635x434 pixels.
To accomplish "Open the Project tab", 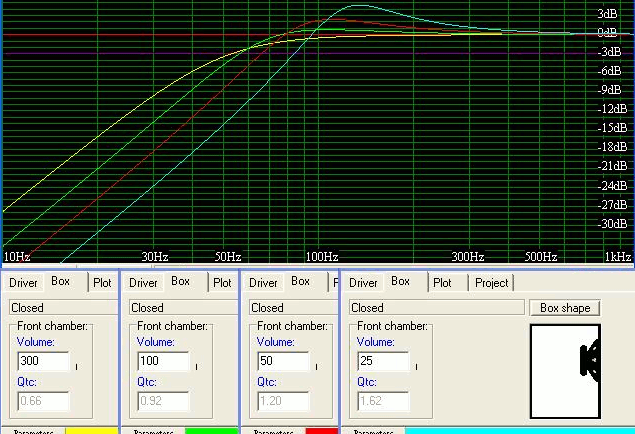I will tap(491, 283).
